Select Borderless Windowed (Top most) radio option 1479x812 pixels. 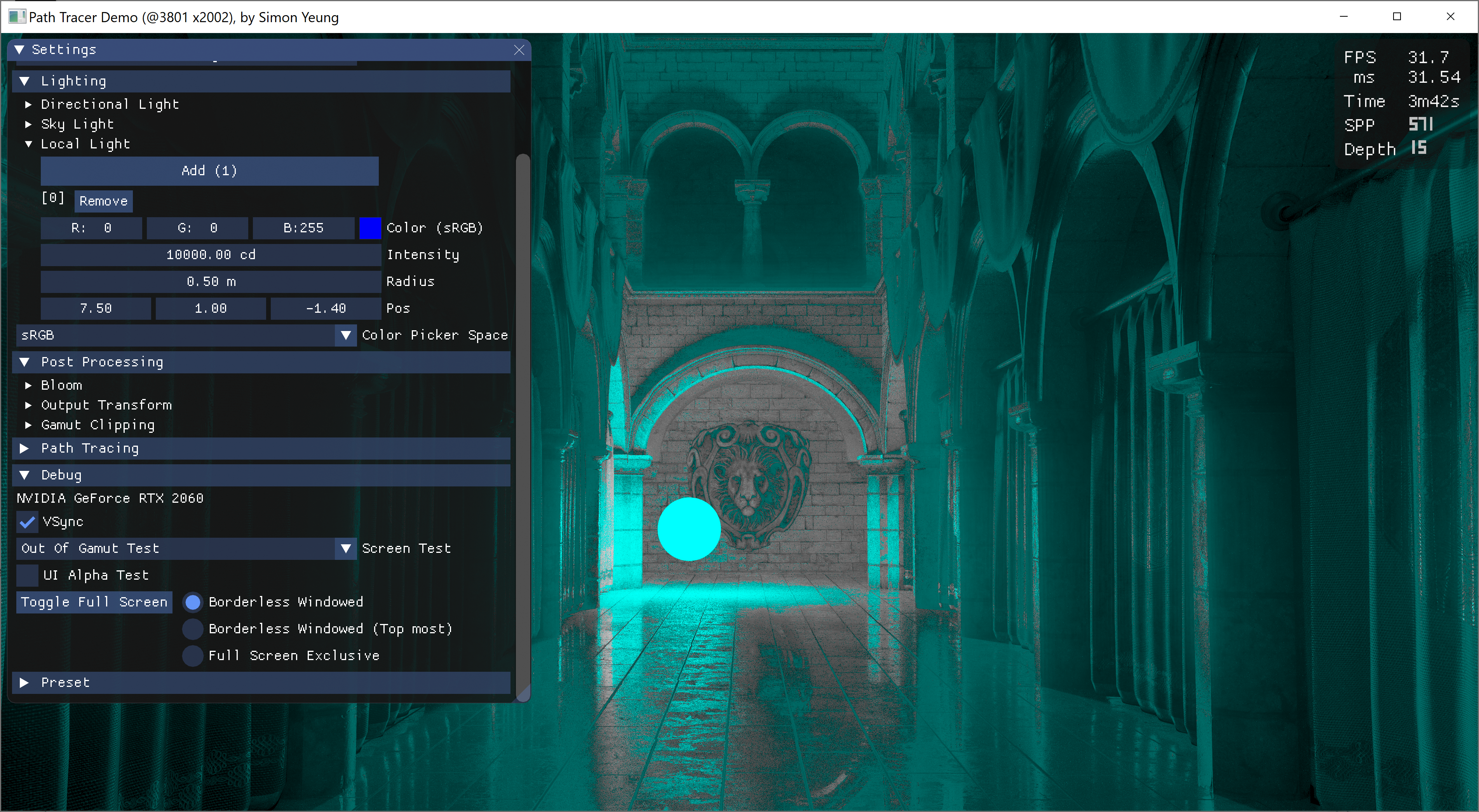click(x=193, y=629)
